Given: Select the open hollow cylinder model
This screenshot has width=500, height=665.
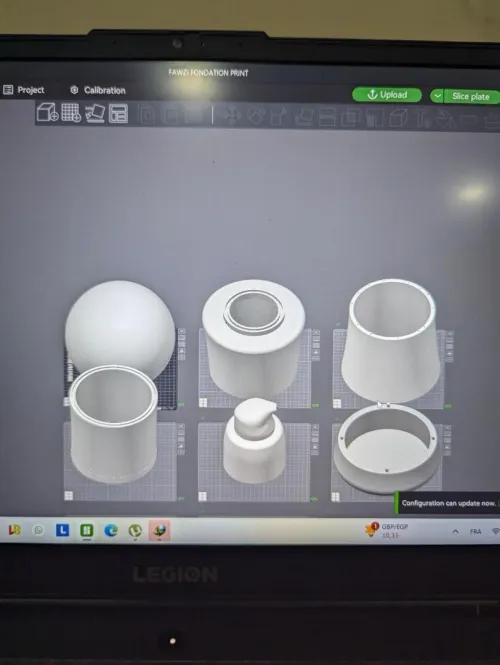Looking at the screenshot, I should (x=113, y=424).
